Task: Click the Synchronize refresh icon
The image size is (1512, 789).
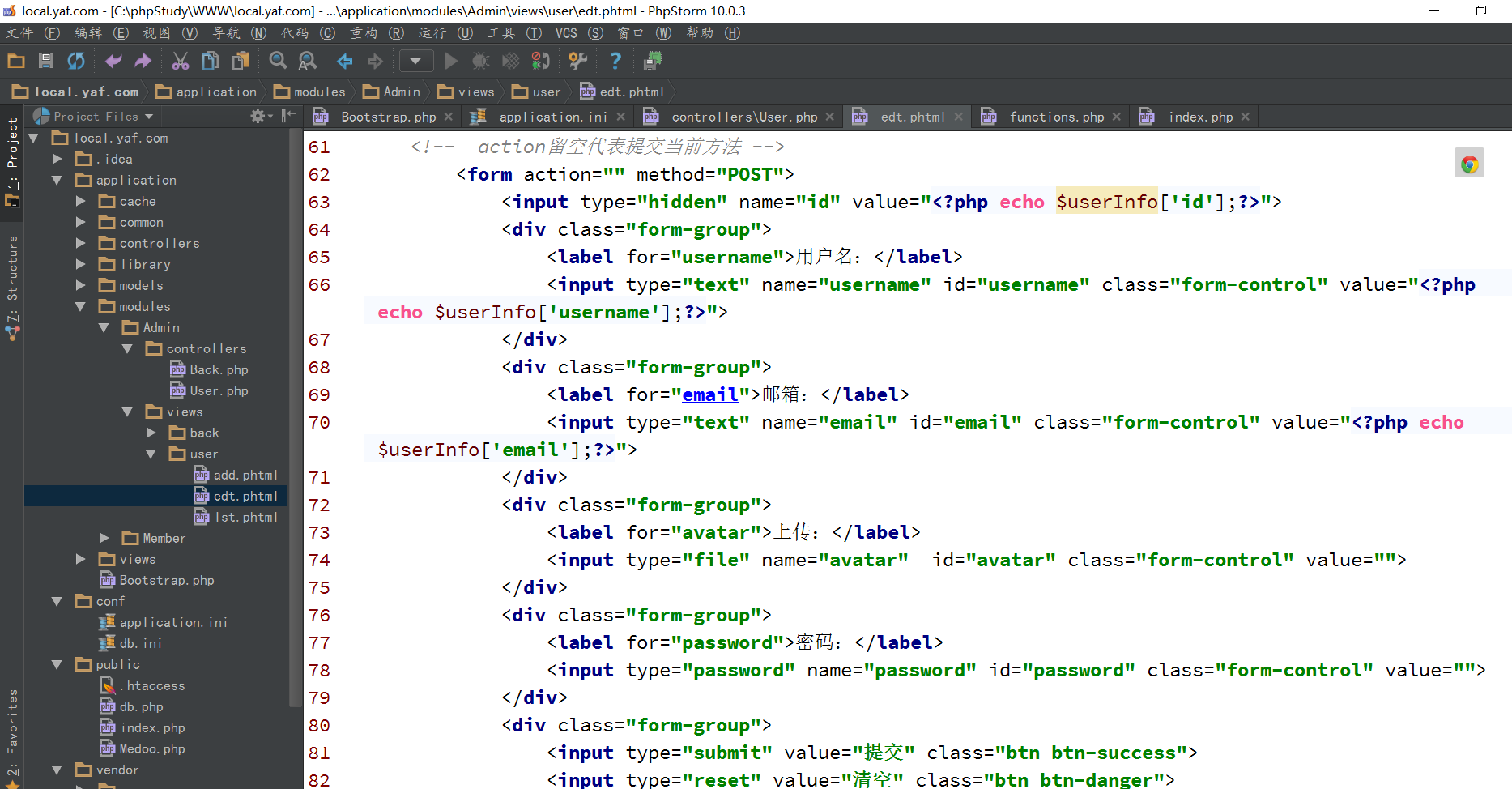Action: pyautogui.click(x=76, y=61)
